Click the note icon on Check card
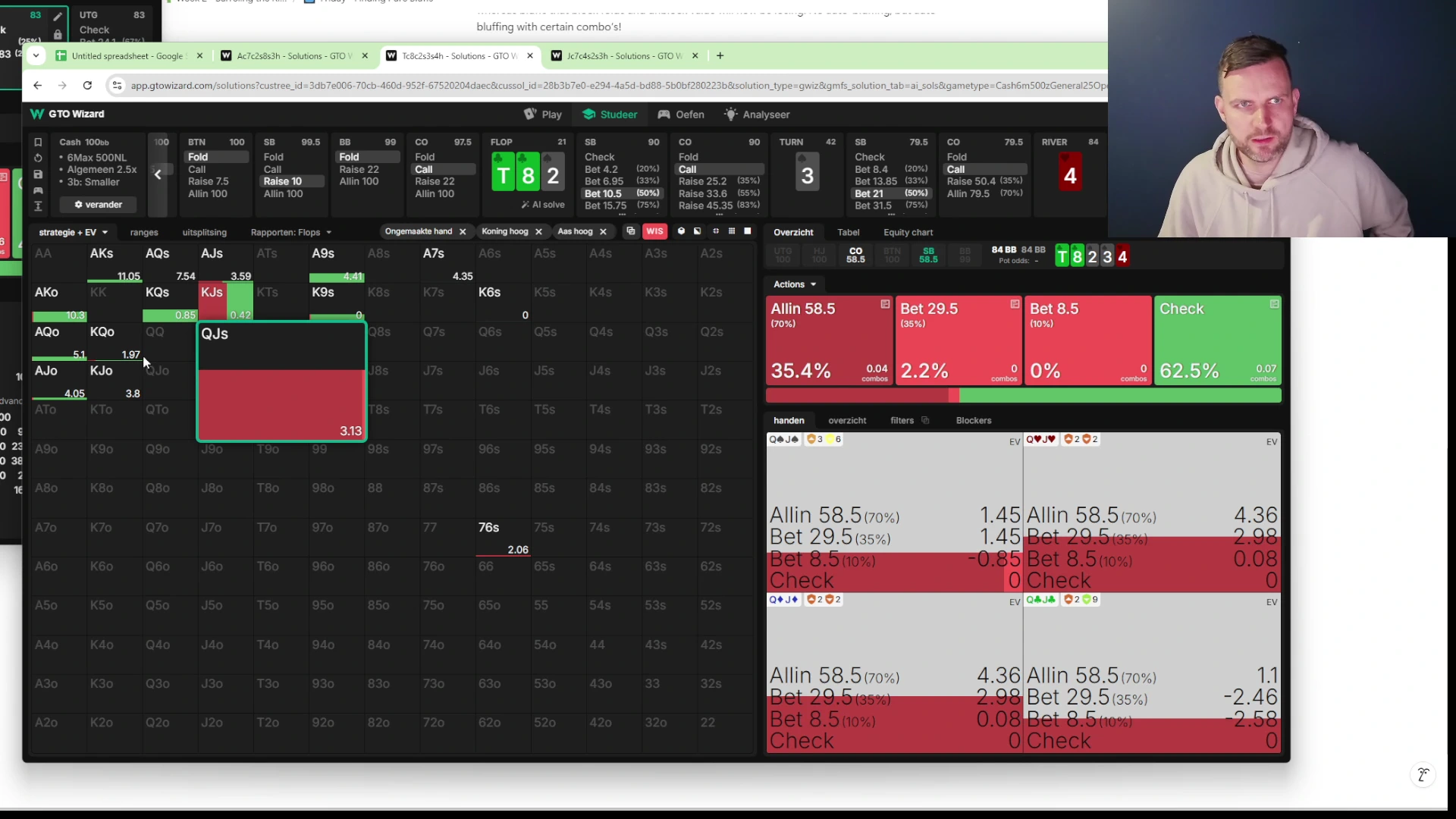This screenshot has height=819, width=1456. 1274,304
